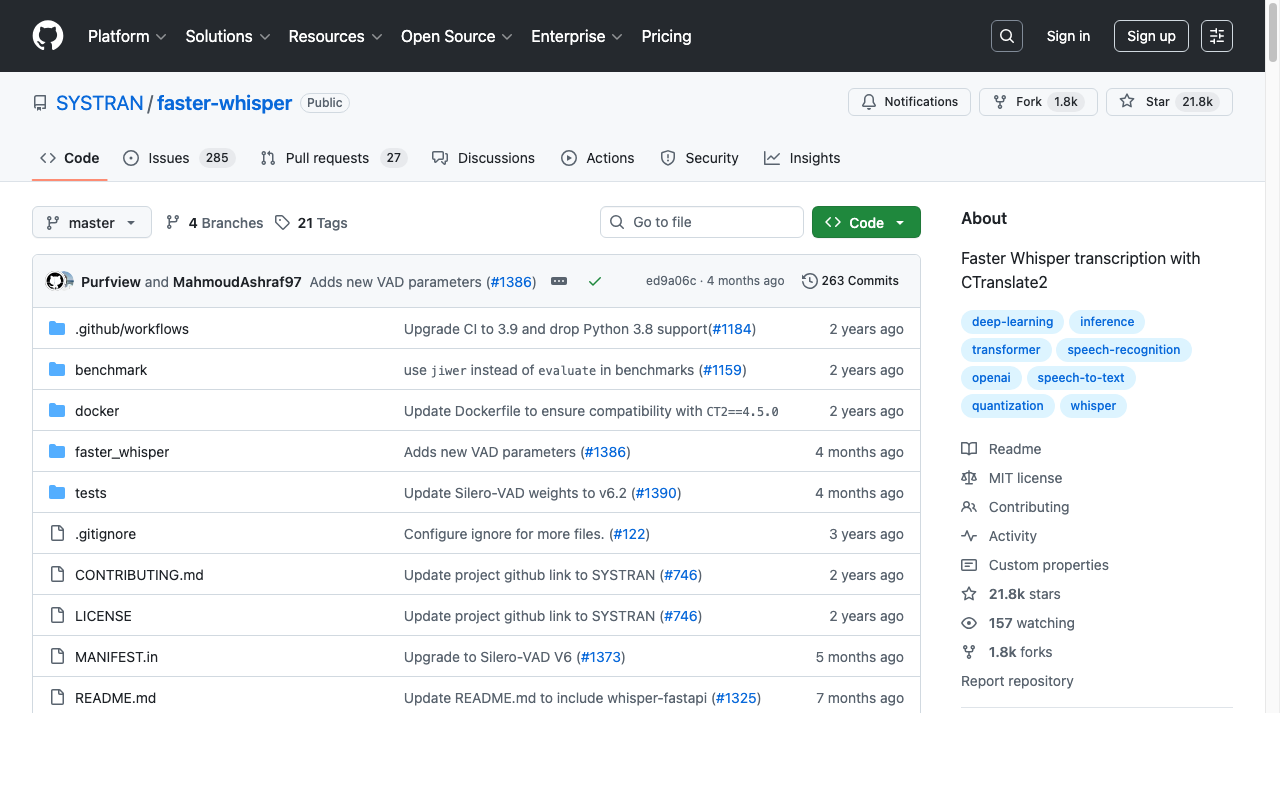Open the search magnifier icon
This screenshot has height=800, width=1280.
[x=1006, y=36]
